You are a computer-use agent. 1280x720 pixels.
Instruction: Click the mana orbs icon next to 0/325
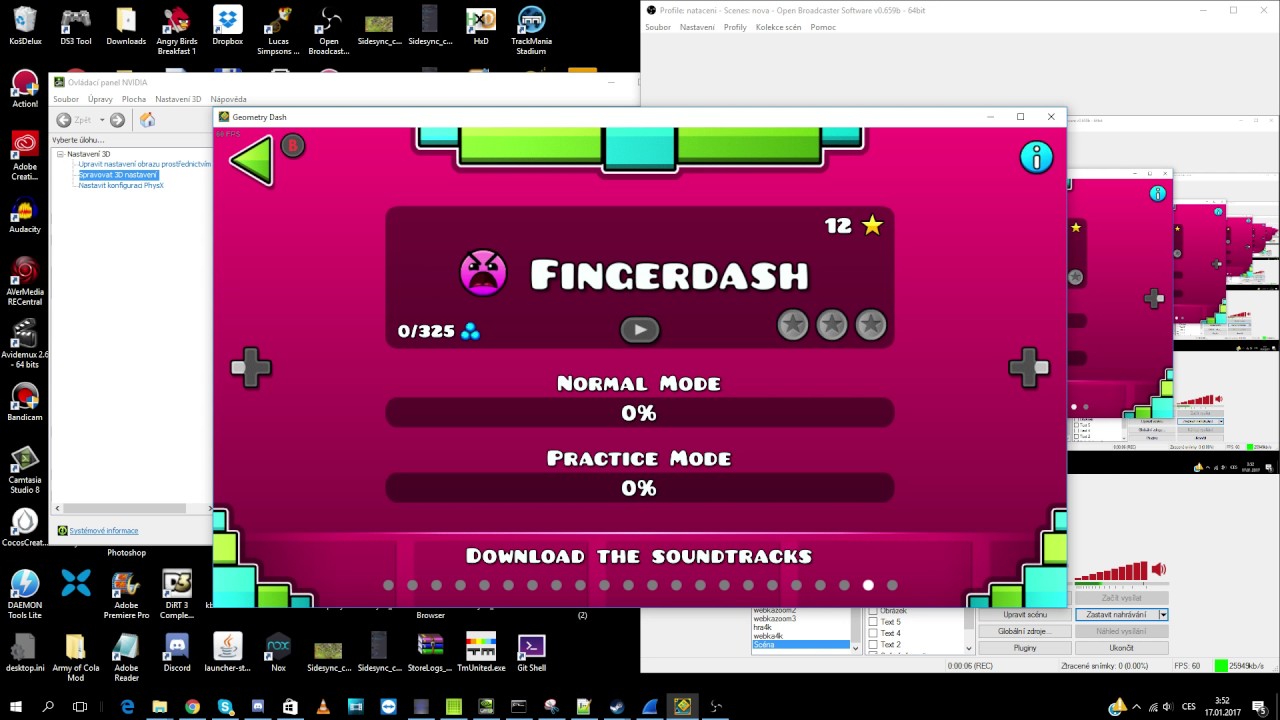point(470,331)
